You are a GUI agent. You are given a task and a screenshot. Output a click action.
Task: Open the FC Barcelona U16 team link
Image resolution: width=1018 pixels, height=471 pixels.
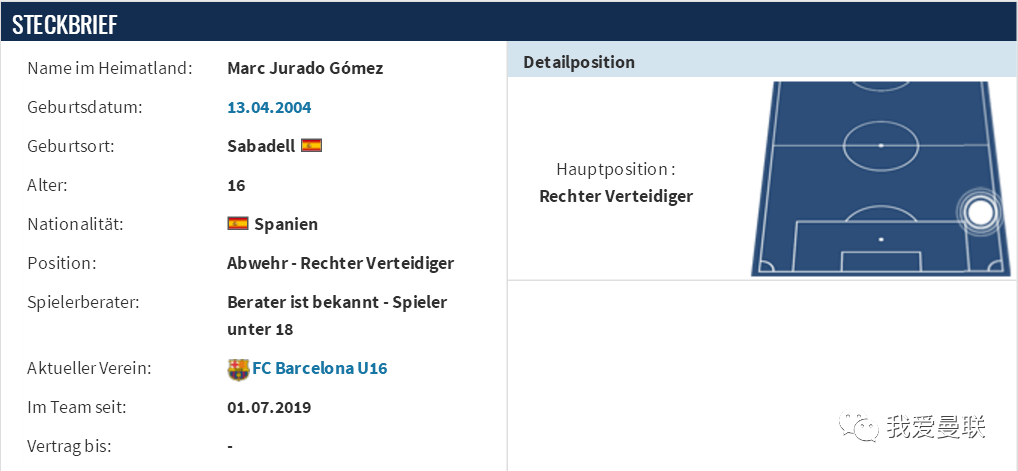coord(319,368)
